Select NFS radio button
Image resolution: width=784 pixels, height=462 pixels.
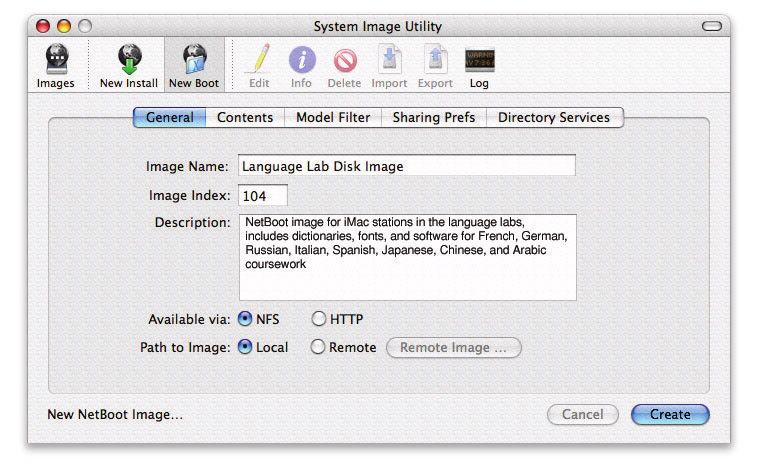[x=245, y=318]
